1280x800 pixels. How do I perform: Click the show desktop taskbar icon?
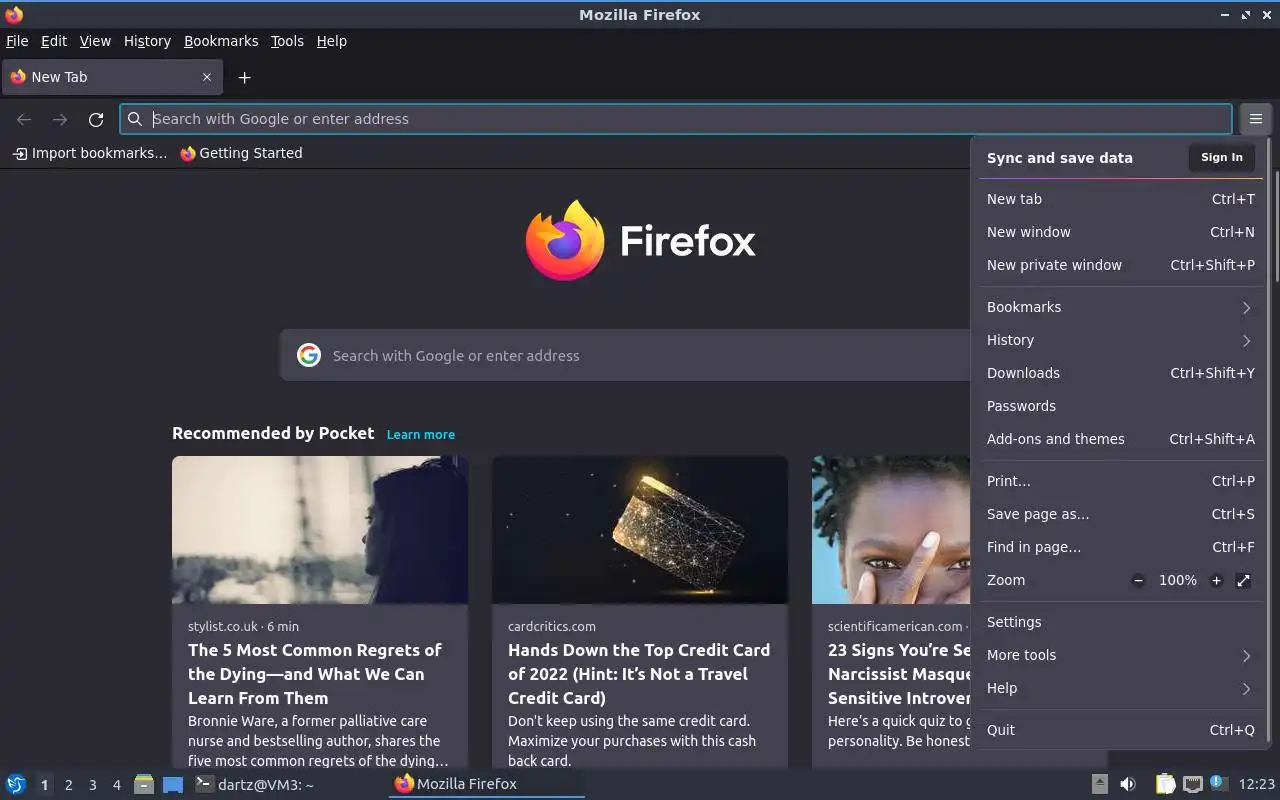[x=173, y=784]
